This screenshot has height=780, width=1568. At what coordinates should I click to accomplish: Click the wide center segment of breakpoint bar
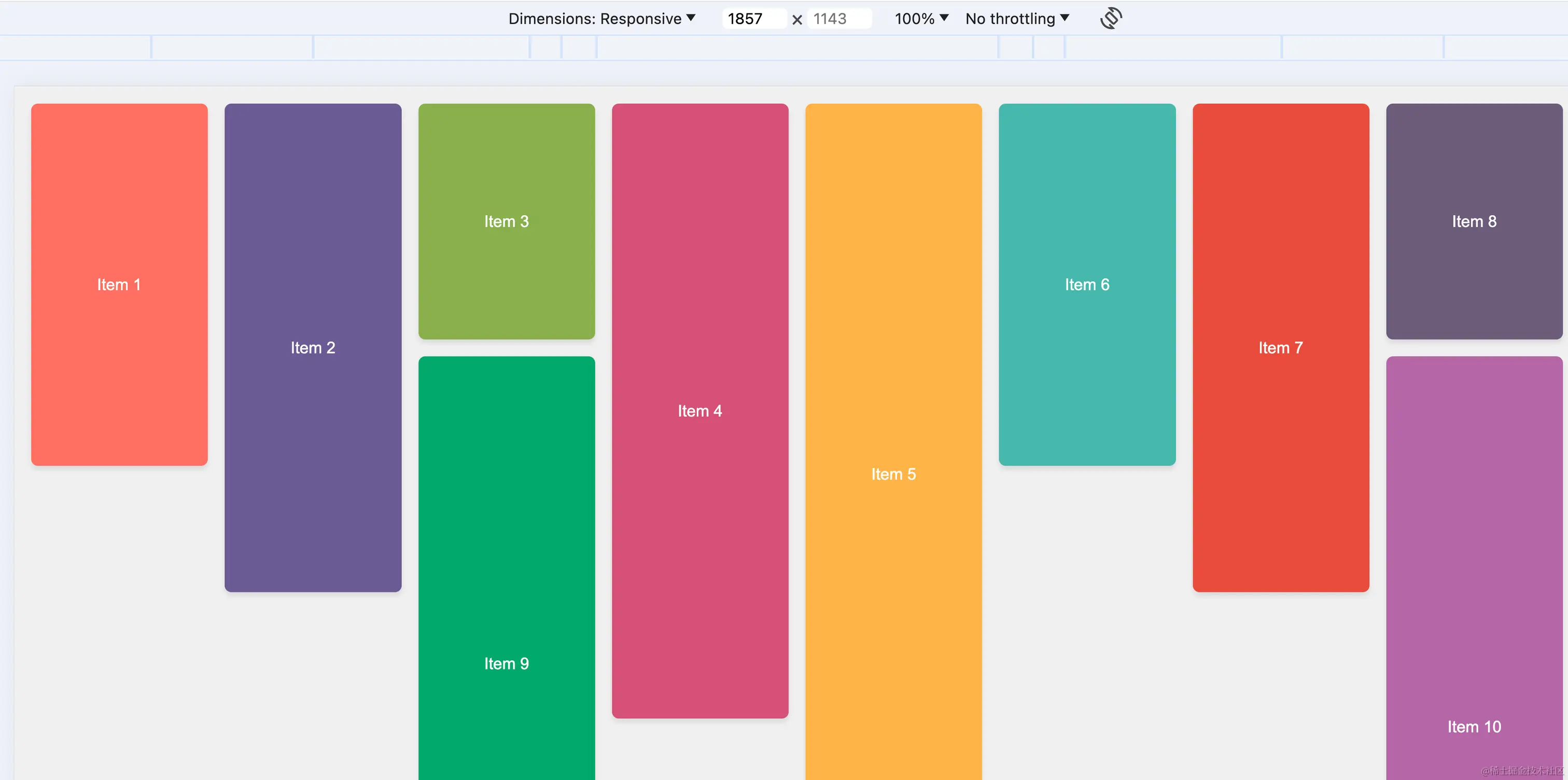pos(797,48)
